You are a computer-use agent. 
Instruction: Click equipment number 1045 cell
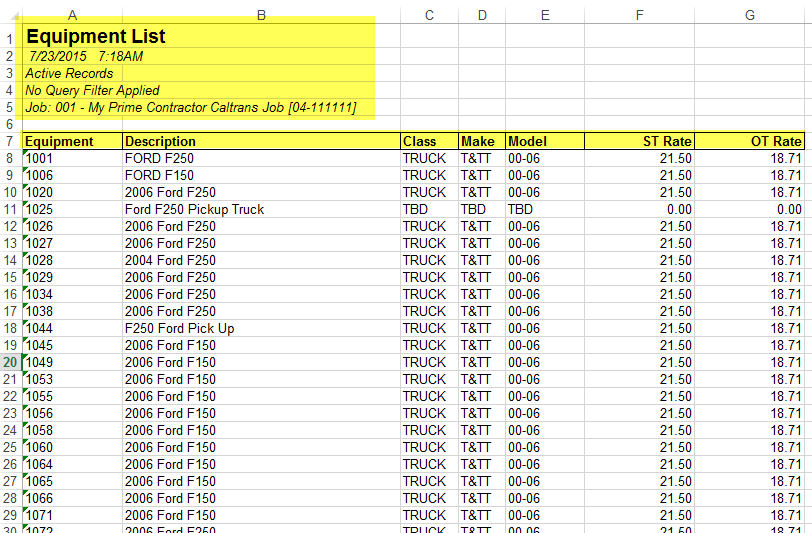click(x=72, y=345)
